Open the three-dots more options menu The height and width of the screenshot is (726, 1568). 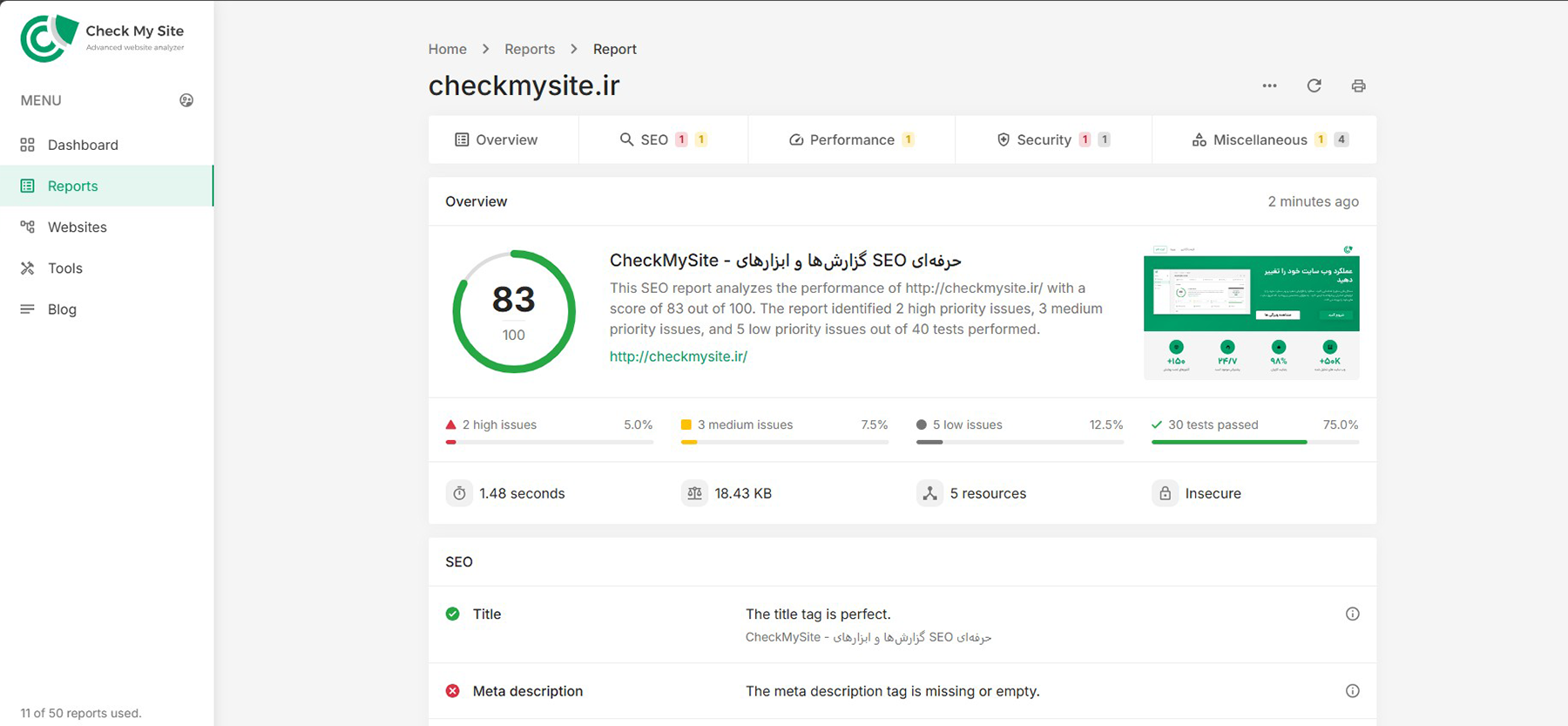click(1269, 85)
